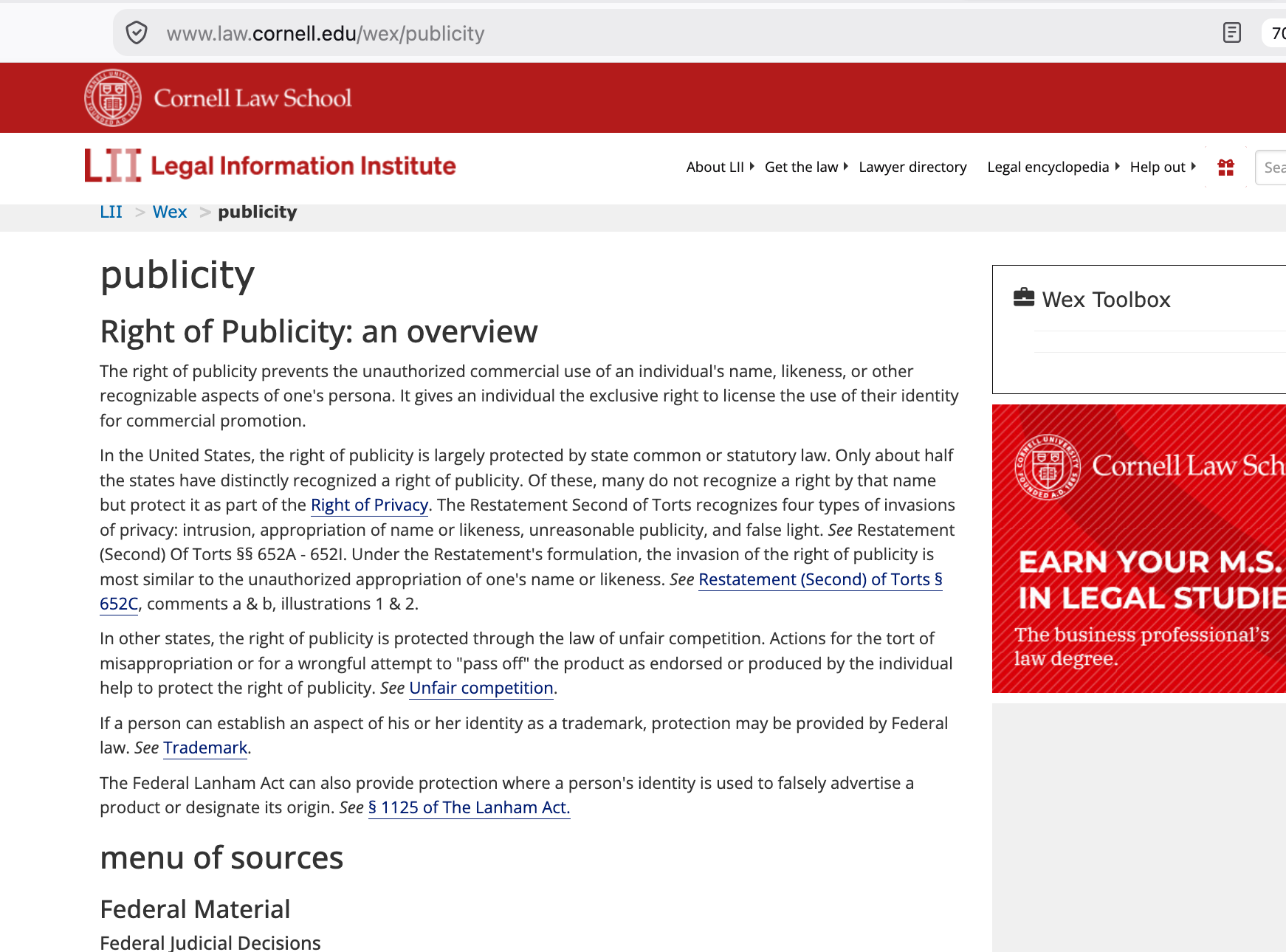Open Restatement (Second) of Torts § 652C link
The height and width of the screenshot is (952, 1286).
pyautogui.click(x=820, y=579)
